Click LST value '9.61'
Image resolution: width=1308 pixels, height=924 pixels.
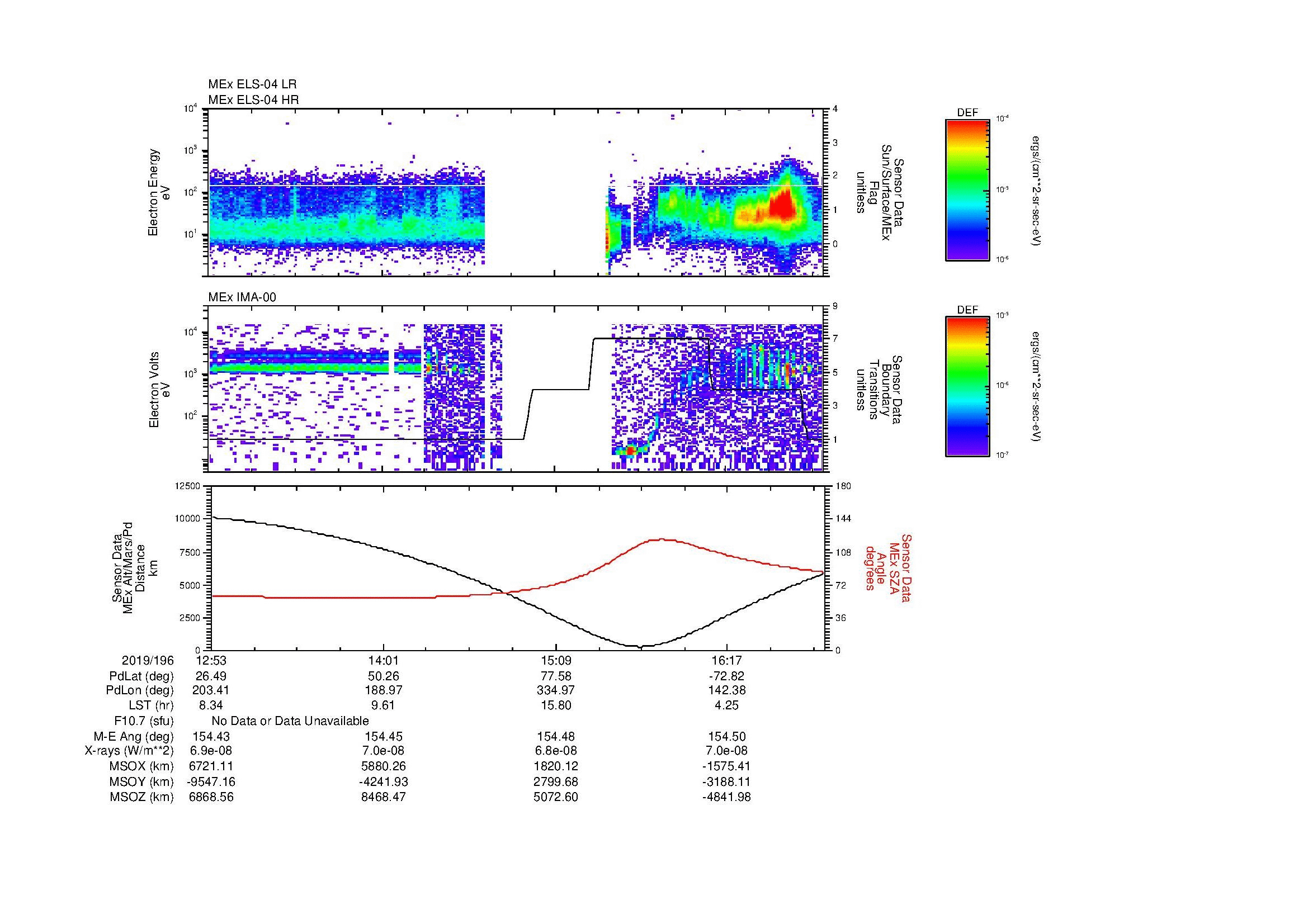384,705
